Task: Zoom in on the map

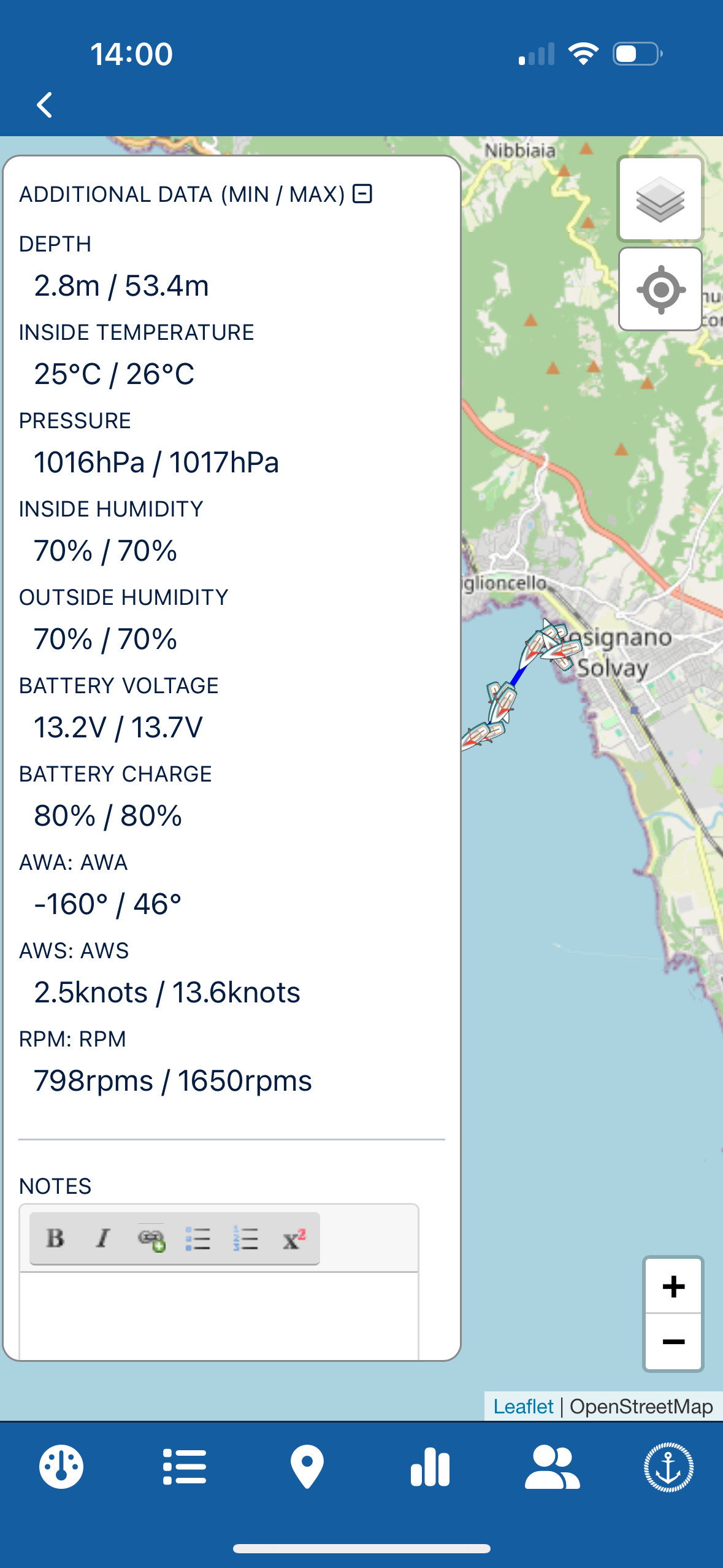Action: point(673,1286)
